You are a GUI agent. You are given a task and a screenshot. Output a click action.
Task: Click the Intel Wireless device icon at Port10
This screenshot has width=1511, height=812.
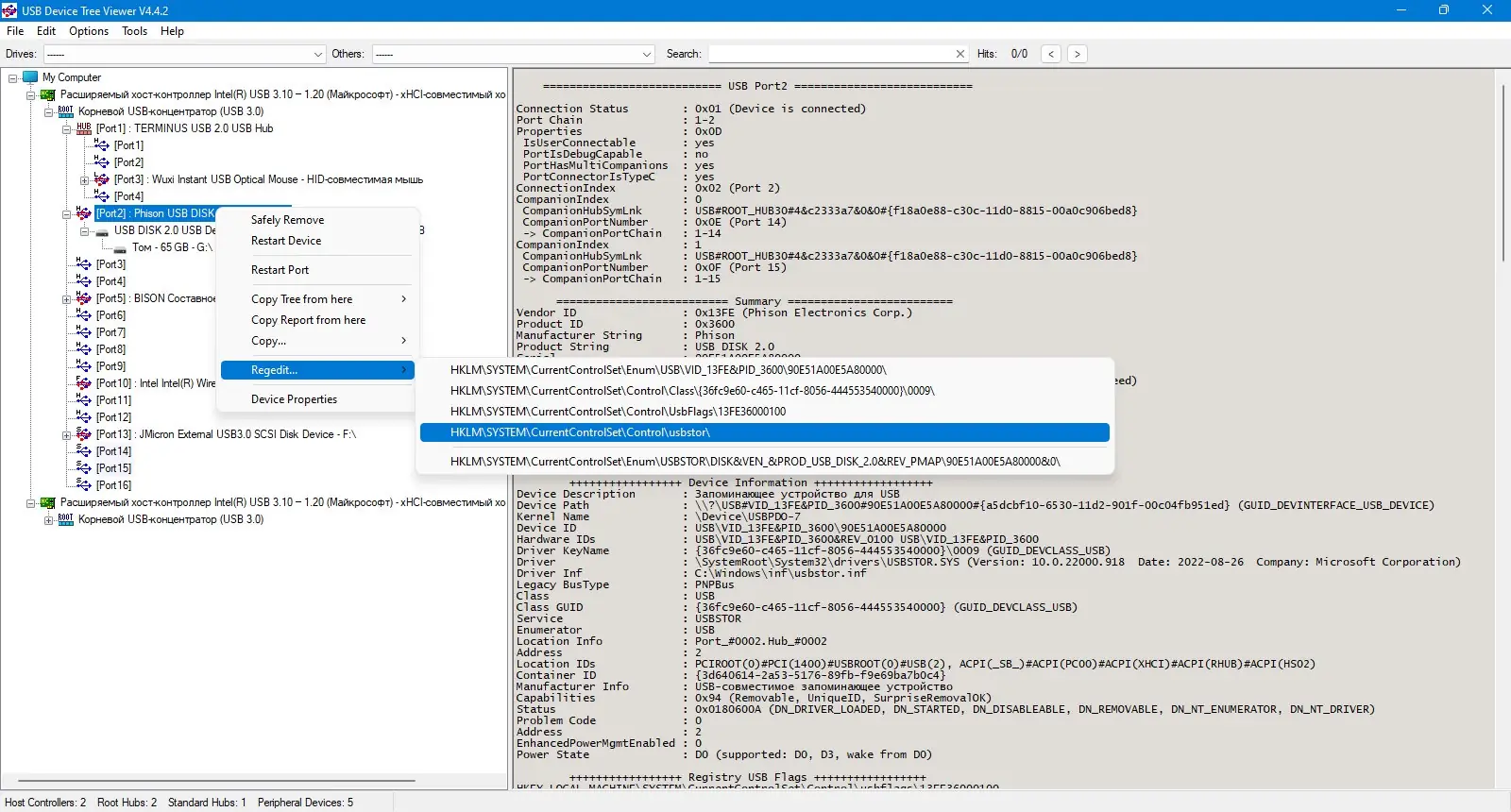click(84, 383)
